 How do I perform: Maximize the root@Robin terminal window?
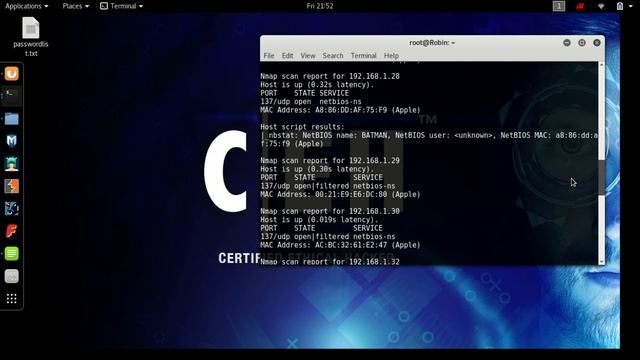[x=582, y=43]
